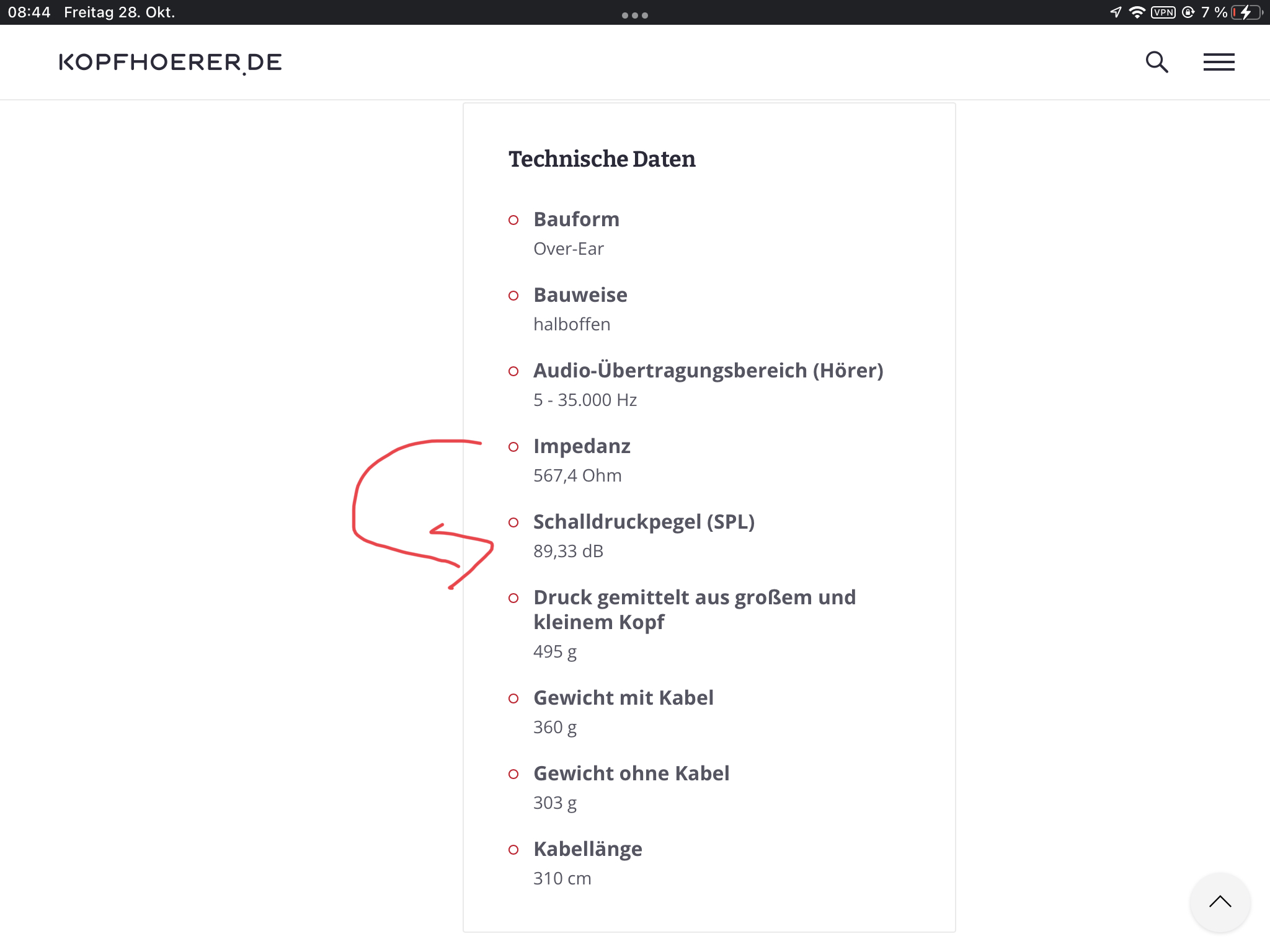
Task: Tap the Technische Daten heading
Action: click(x=602, y=159)
